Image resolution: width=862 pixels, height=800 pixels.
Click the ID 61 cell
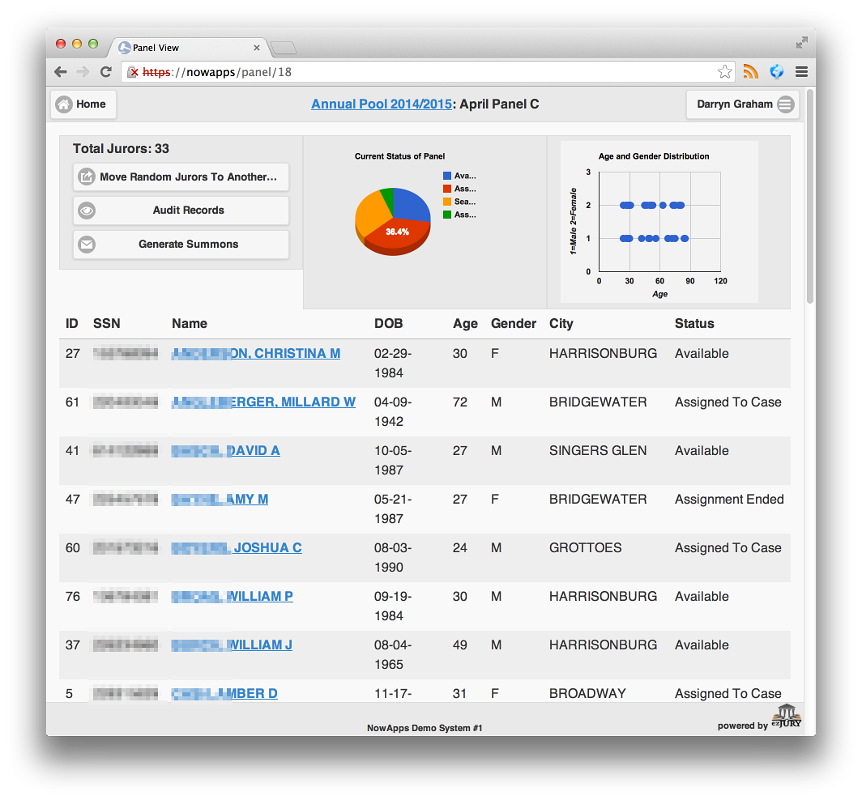point(72,402)
